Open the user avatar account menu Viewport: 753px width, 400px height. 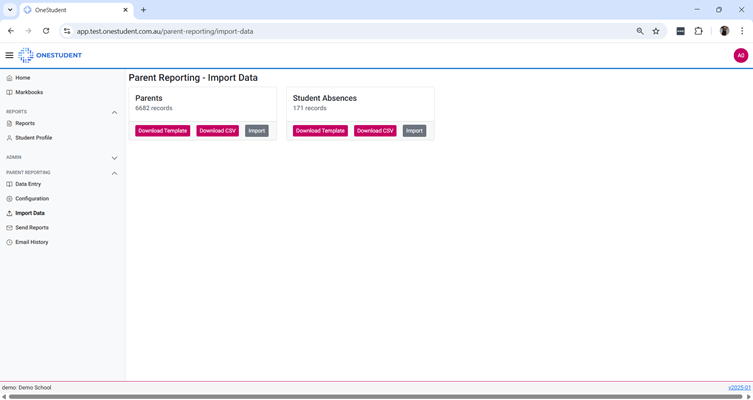pyautogui.click(x=740, y=56)
